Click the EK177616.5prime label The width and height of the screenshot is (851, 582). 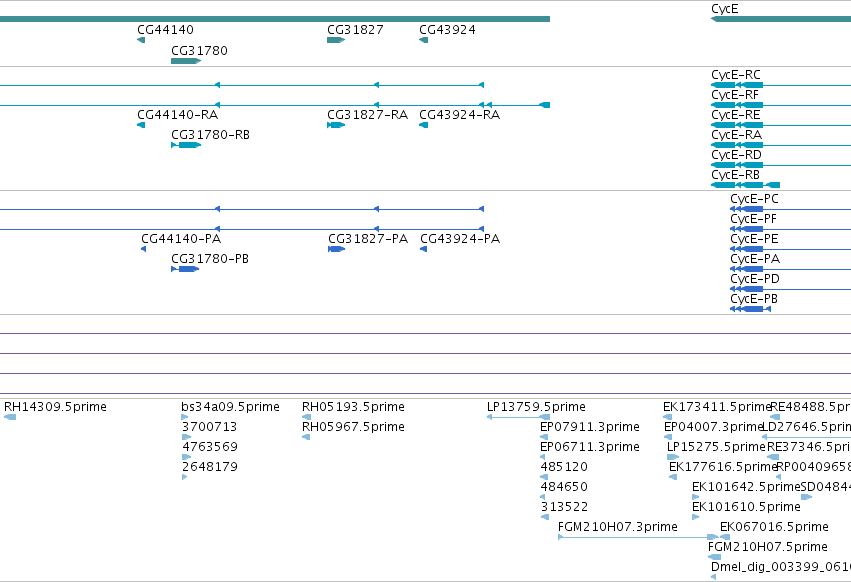[x=723, y=467]
